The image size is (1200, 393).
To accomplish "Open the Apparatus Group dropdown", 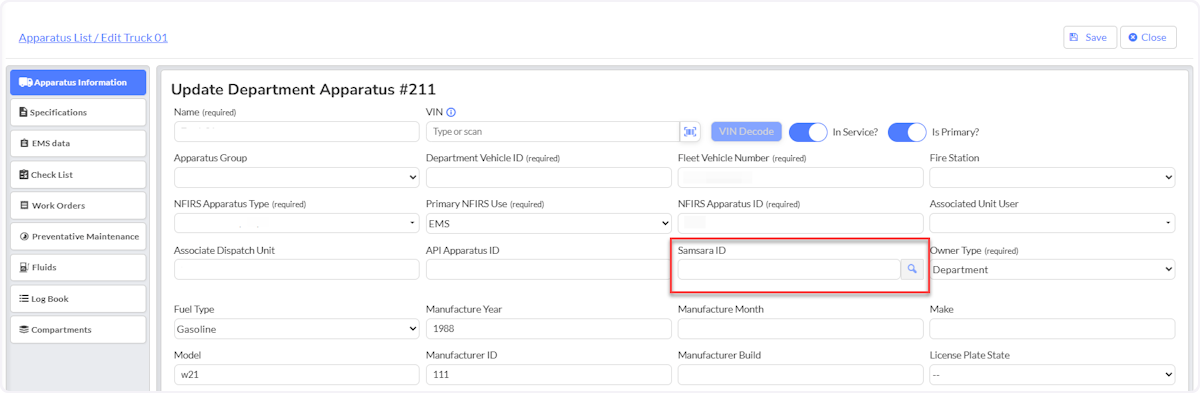I will (x=296, y=177).
